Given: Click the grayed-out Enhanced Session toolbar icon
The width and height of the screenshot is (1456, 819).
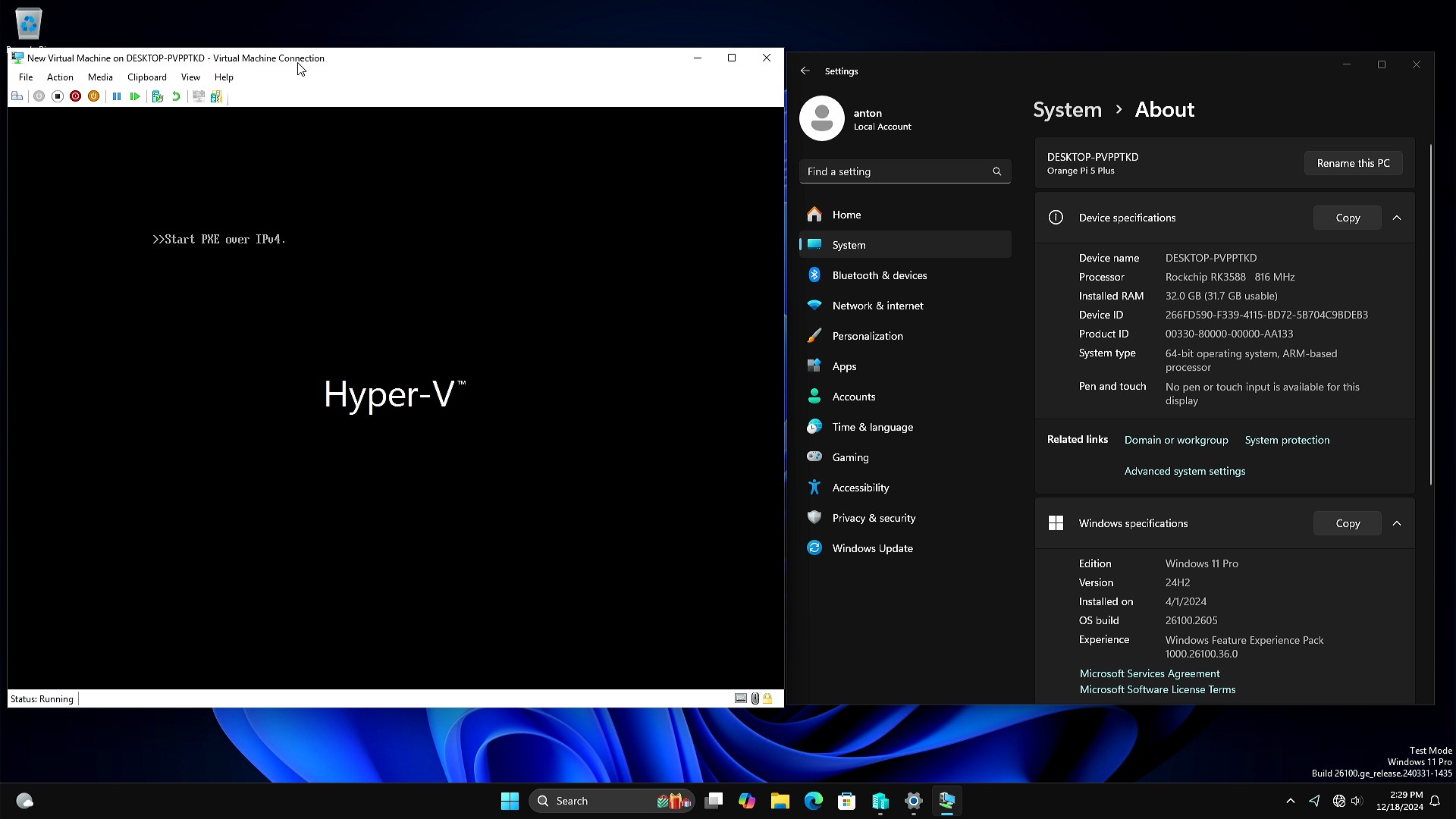Looking at the screenshot, I should pyautogui.click(x=199, y=96).
